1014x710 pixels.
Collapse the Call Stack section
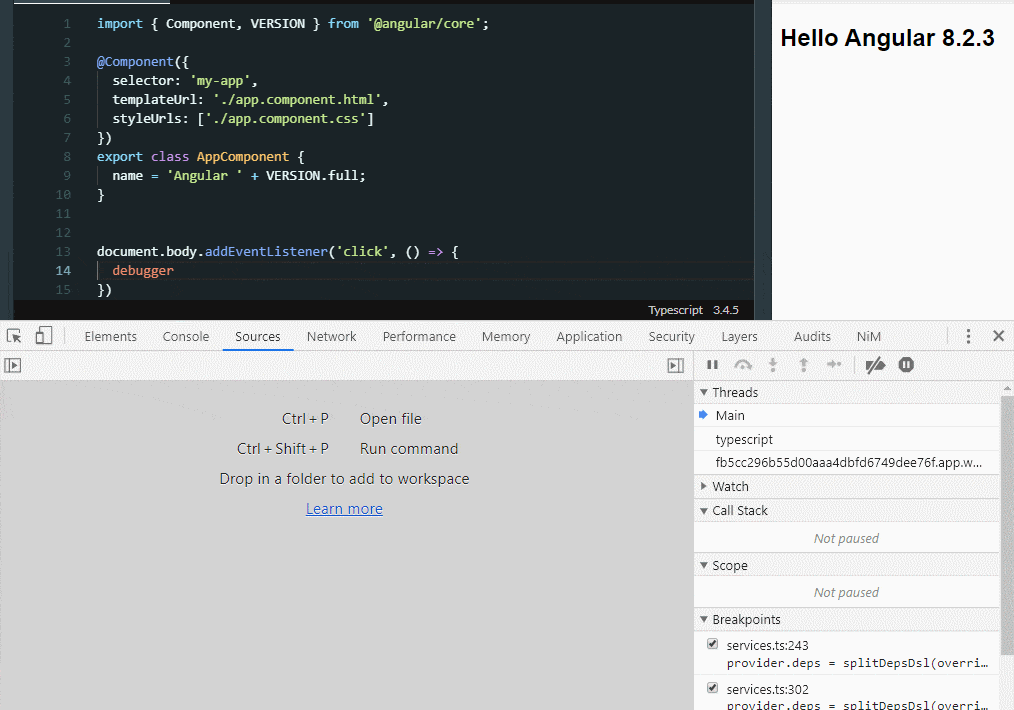tap(704, 511)
